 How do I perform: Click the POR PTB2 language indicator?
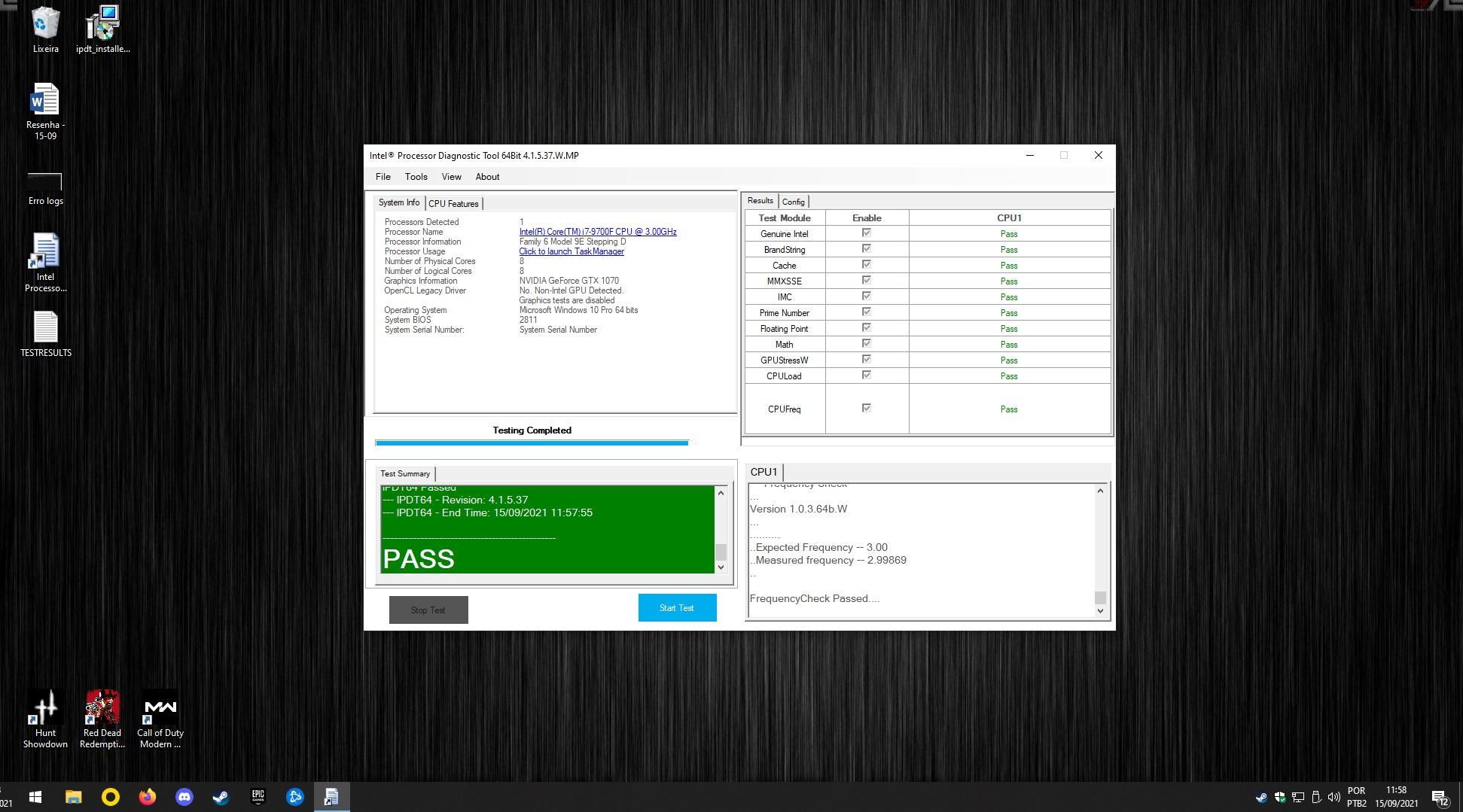pos(1357,797)
